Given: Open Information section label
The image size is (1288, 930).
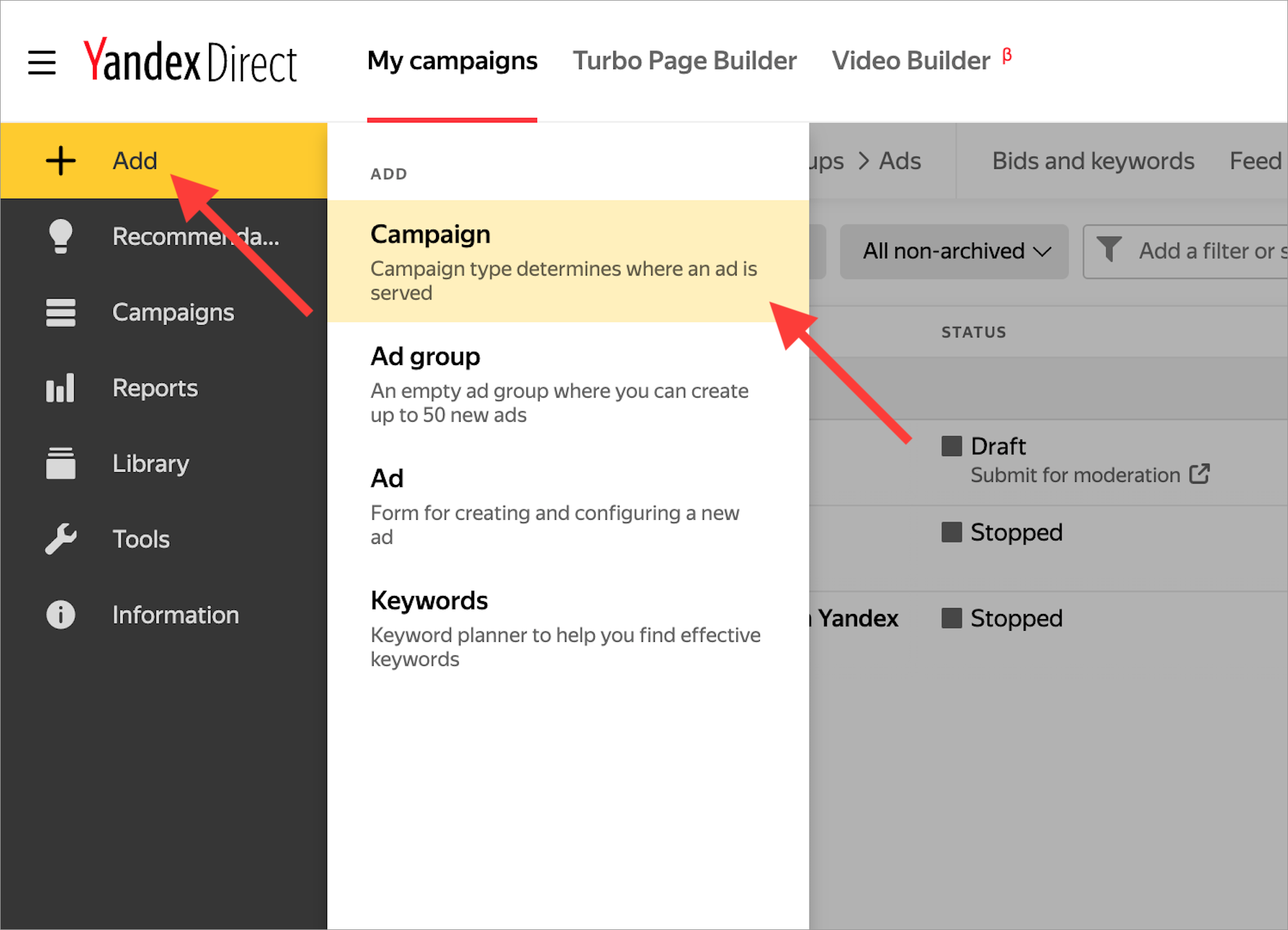Looking at the screenshot, I should pos(175,615).
